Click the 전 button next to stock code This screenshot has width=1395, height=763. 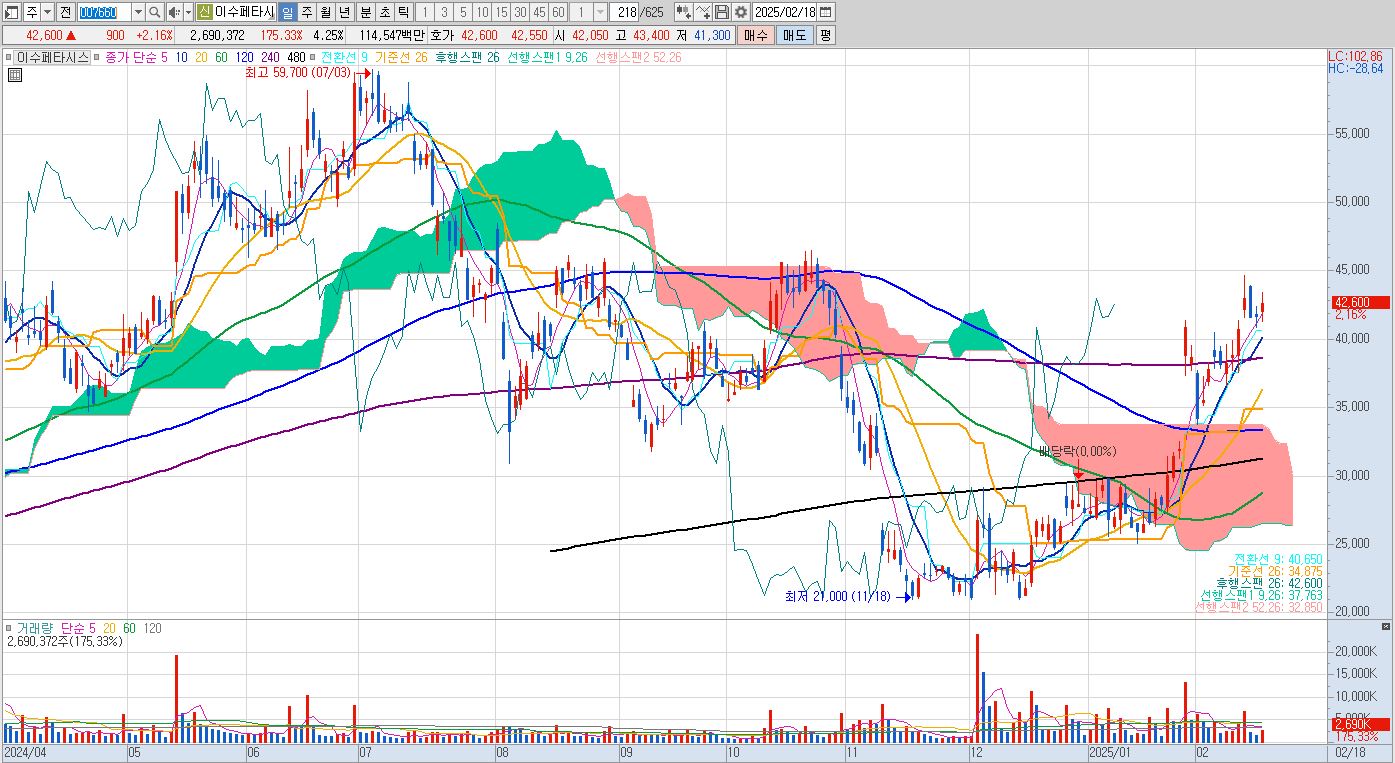(x=65, y=12)
